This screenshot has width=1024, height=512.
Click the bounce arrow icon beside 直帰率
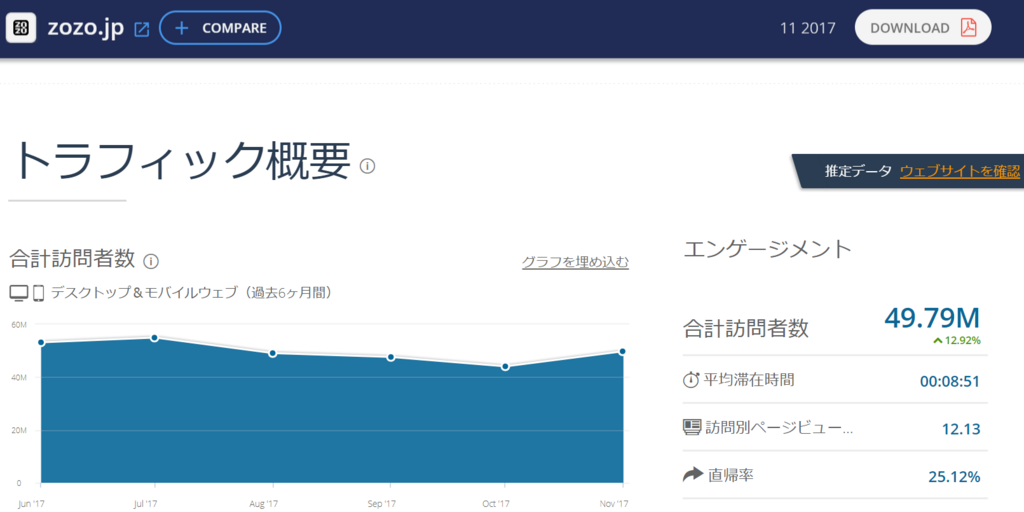point(692,475)
